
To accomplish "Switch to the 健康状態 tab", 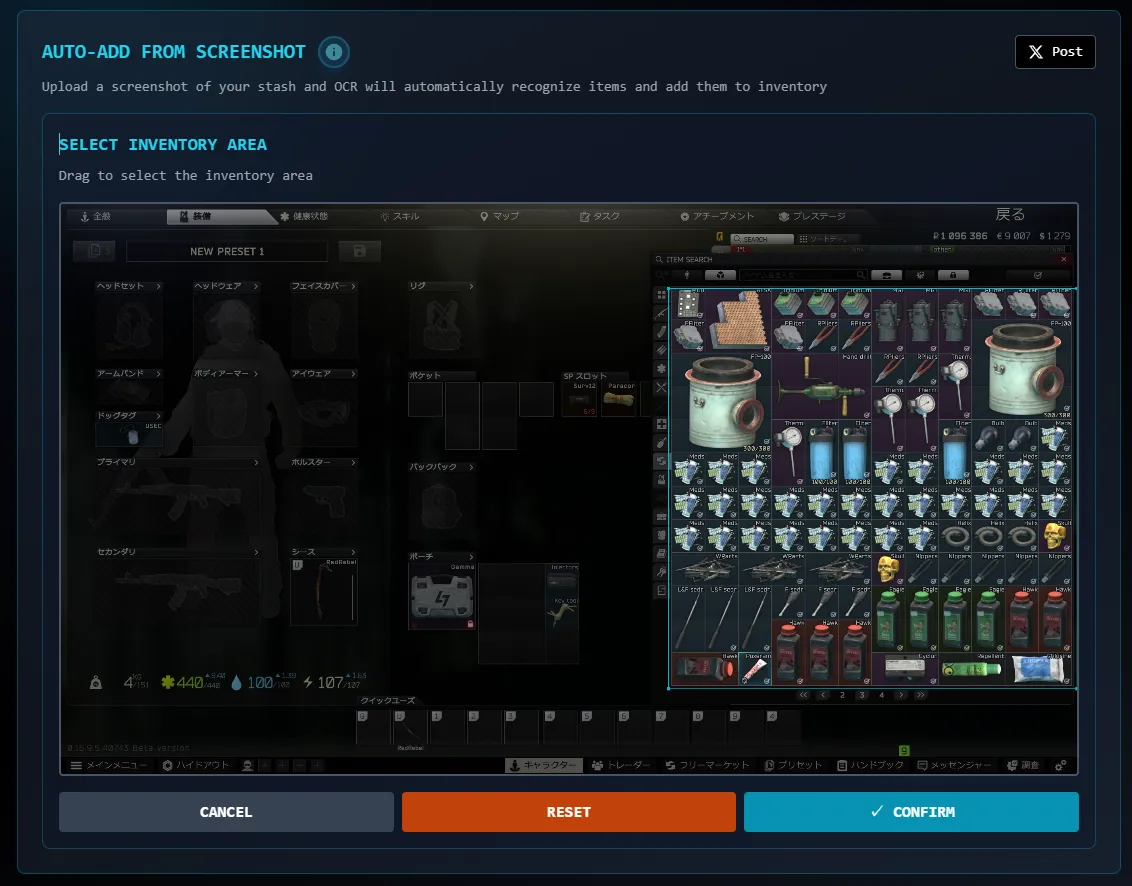I will 304,216.
